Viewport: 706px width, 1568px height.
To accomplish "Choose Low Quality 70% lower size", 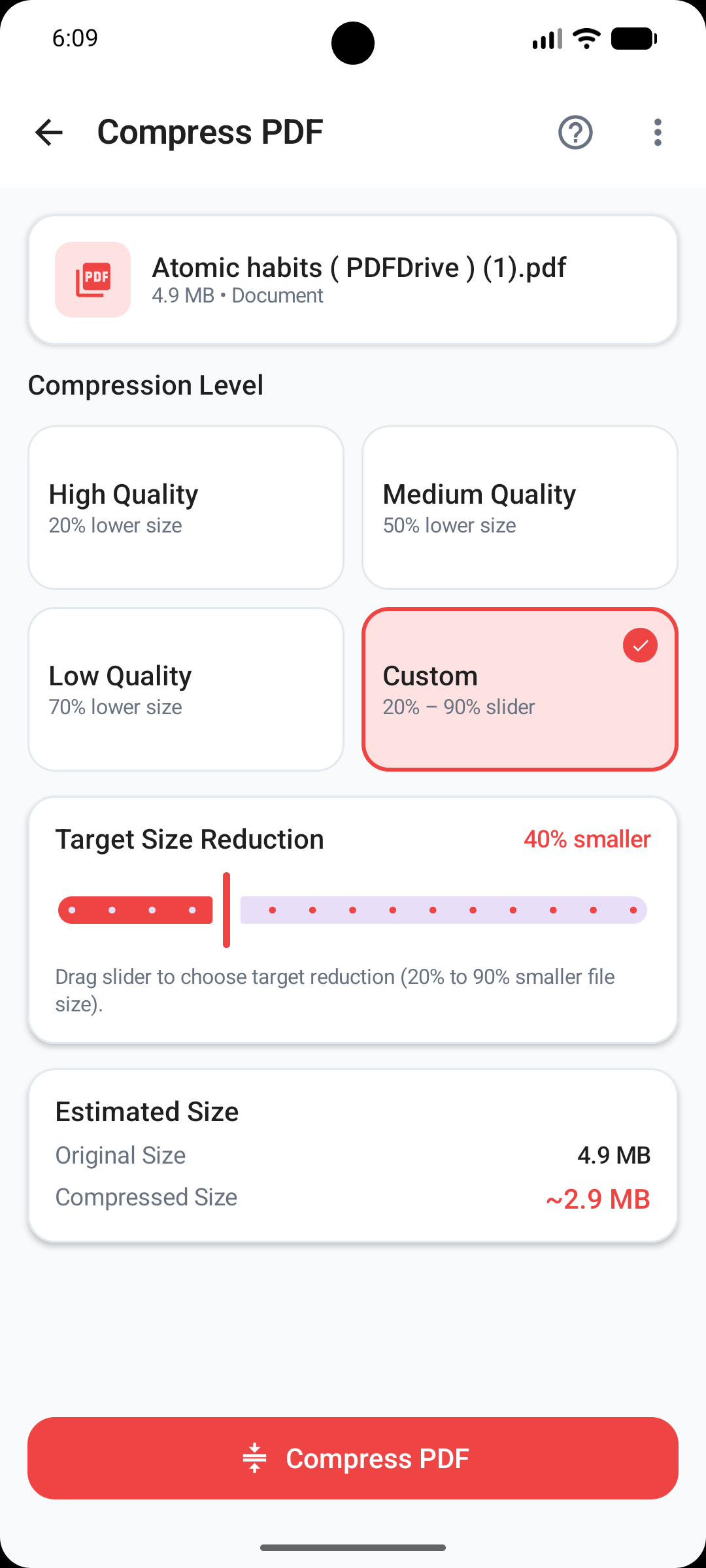I will click(186, 689).
